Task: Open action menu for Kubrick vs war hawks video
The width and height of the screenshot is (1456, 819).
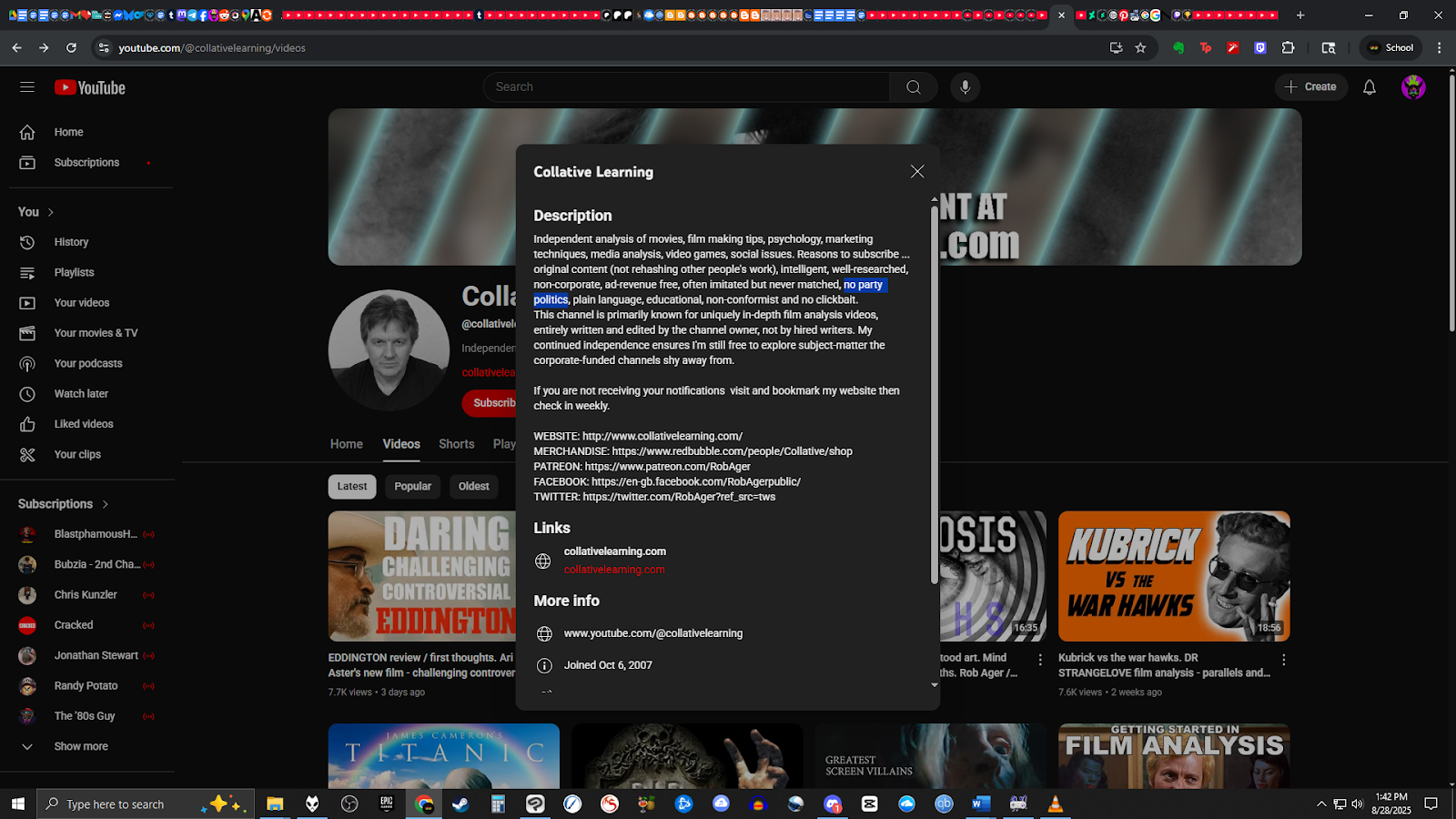Action: click(1283, 660)
